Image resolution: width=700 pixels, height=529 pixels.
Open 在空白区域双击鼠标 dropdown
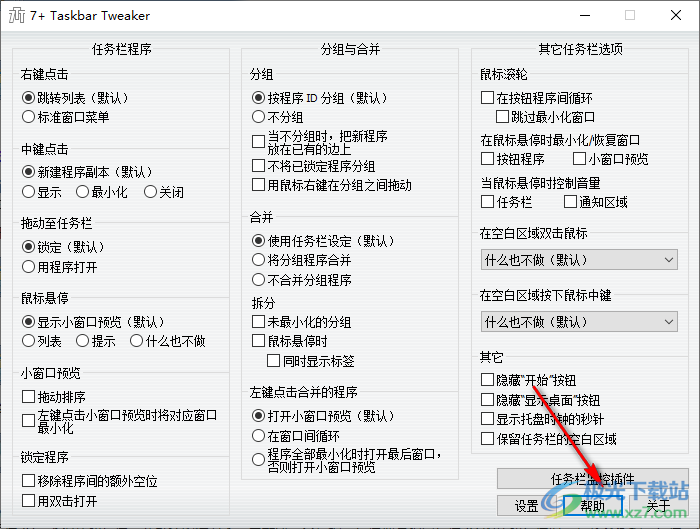(x=579, y=260)
